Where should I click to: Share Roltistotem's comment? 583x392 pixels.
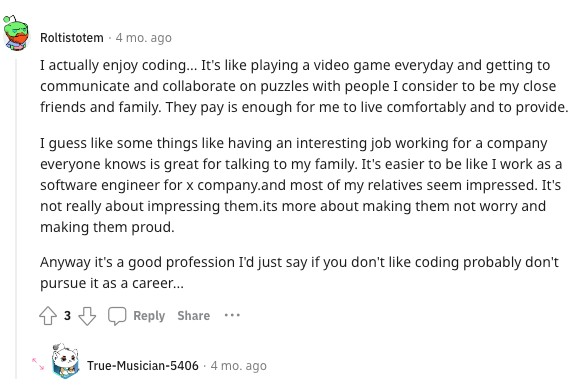coord(194,316)
